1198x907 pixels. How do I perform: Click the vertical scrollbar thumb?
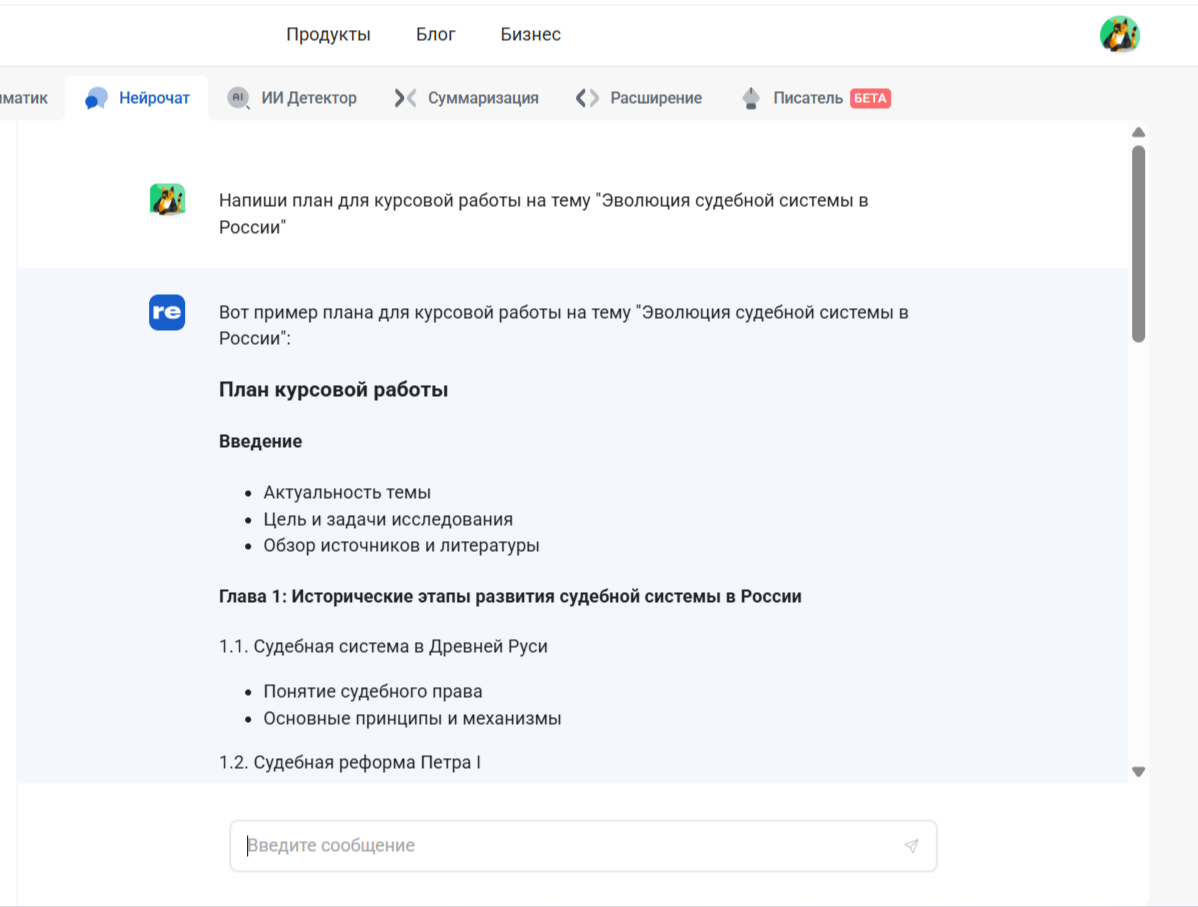(1138, 244)
